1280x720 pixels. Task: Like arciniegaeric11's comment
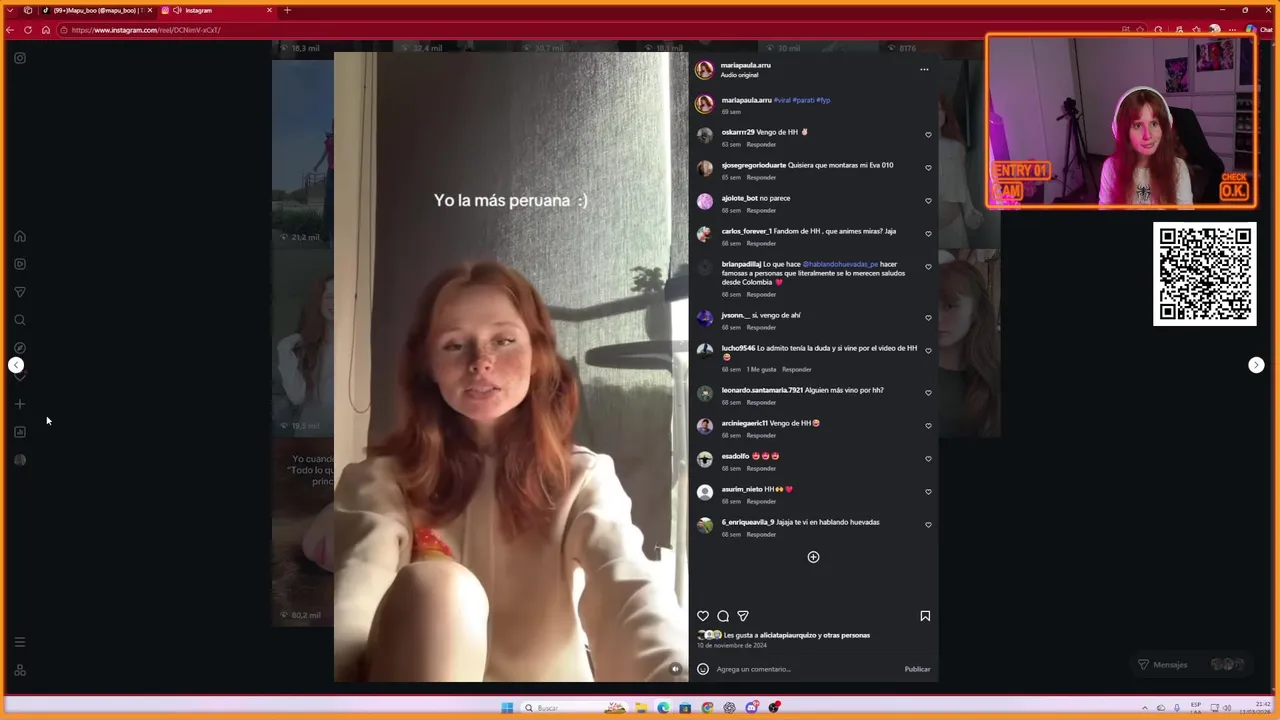coord(928,426)
